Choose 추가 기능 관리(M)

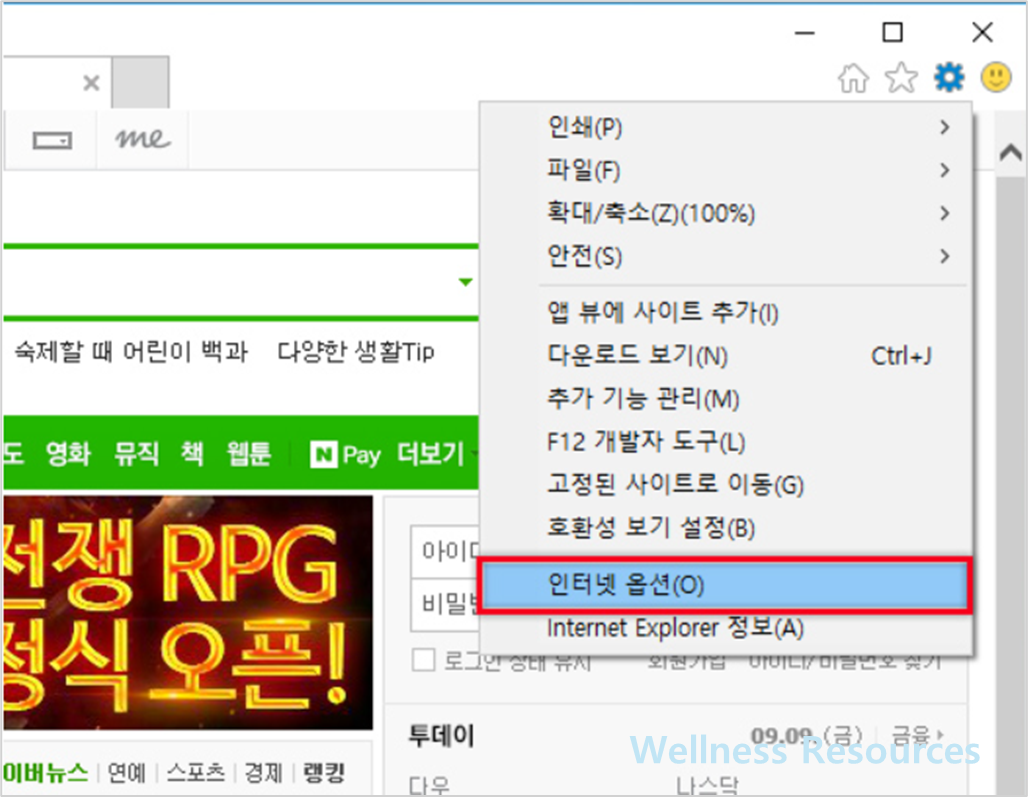coord(725,398)
